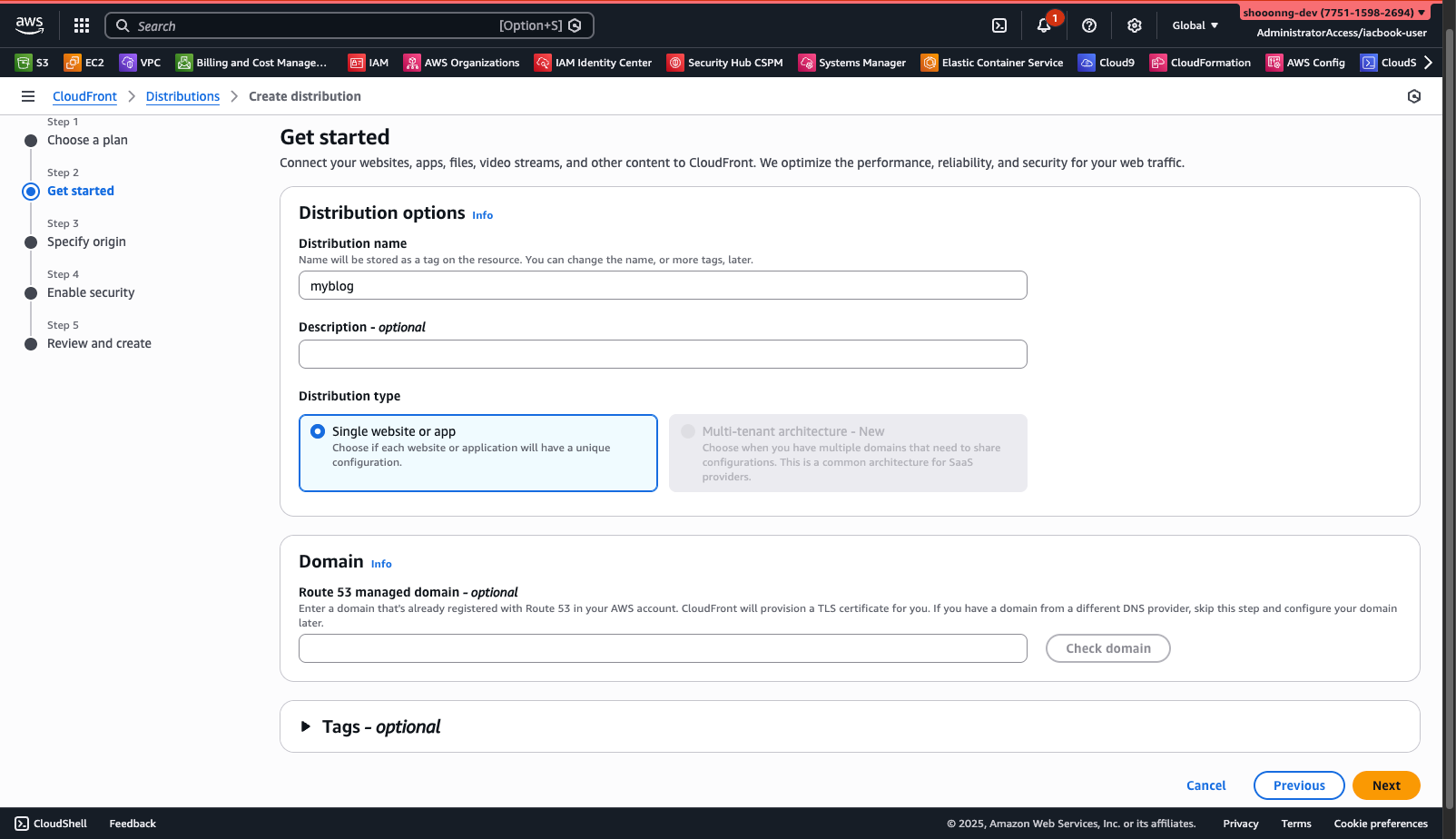Screen dimensions: 1456x839
Task: Open the help question mark menu
Action: (1089, 25)
